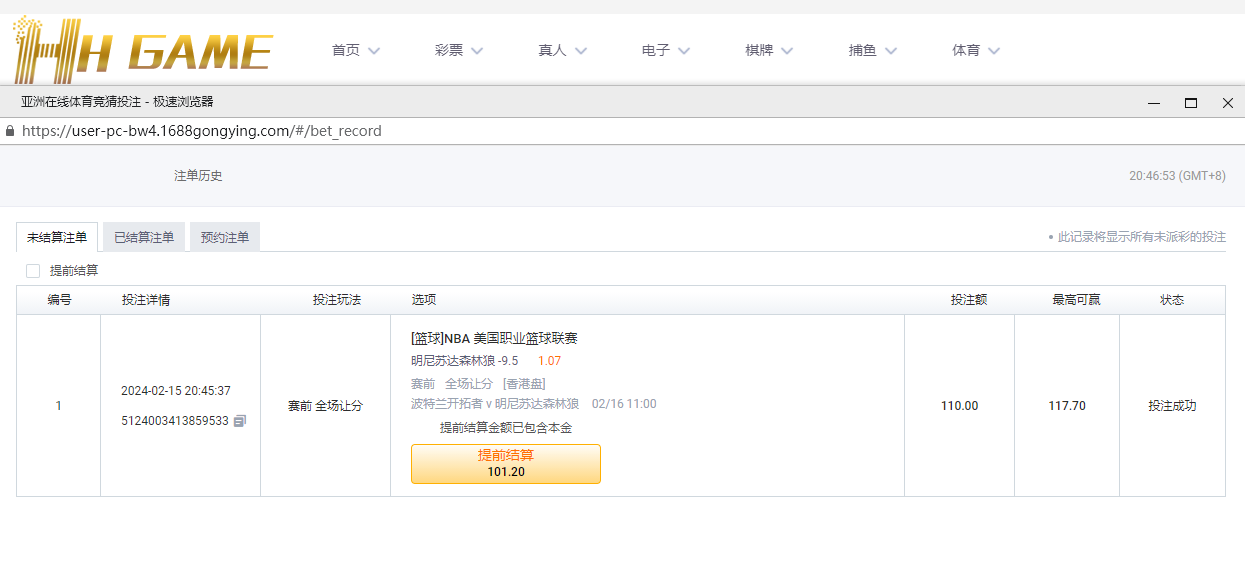Minimize the 极速浏览器 window
Image resolution: width=1245 pixels, height=574 pixels.
tap(1154, 102)
